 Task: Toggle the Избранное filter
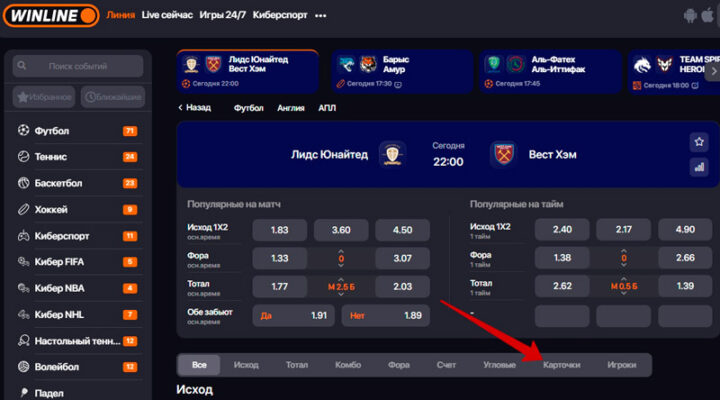(x=44, y=97)
